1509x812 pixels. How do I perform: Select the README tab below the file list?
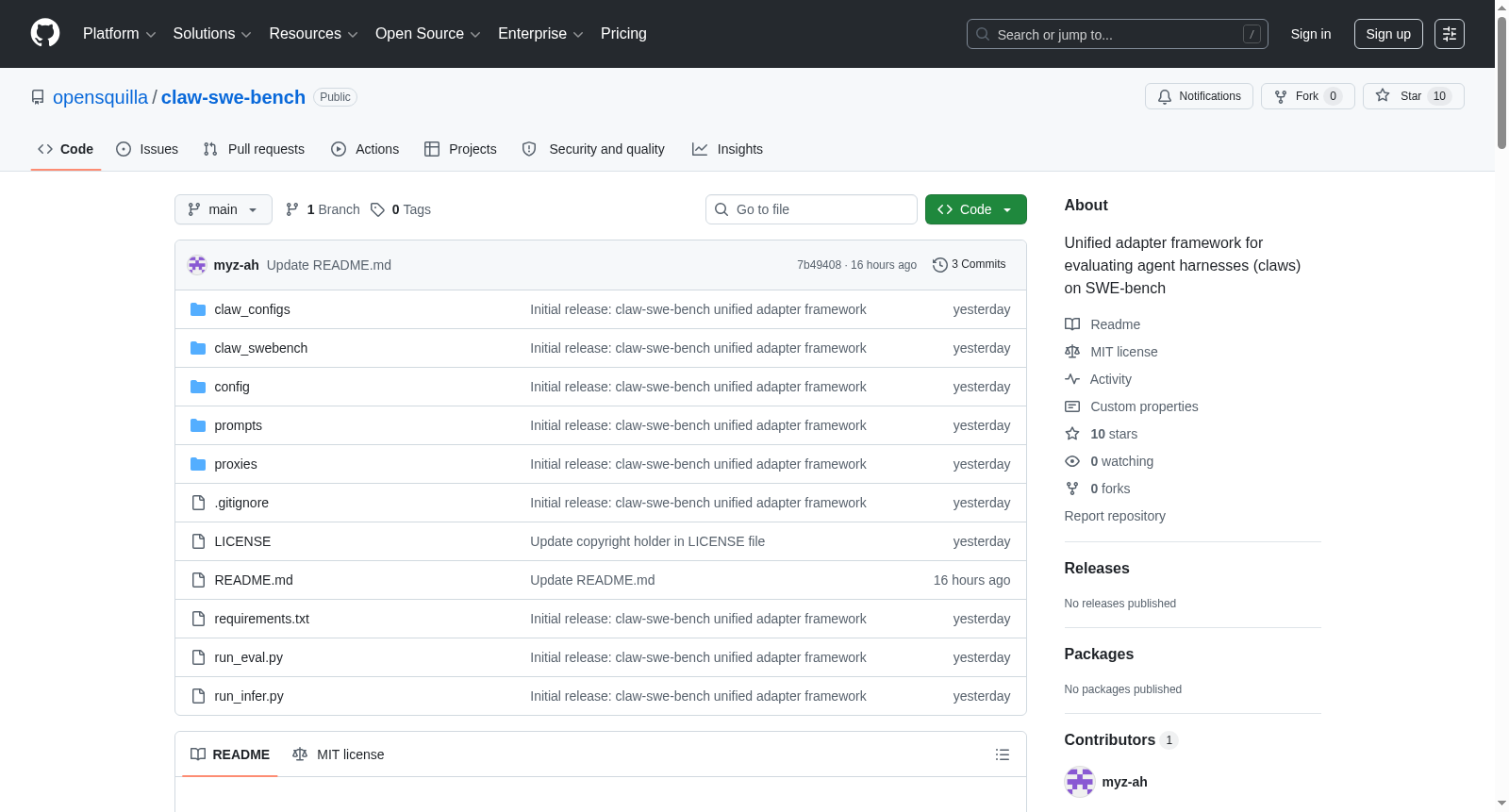[x=230, y=754]
